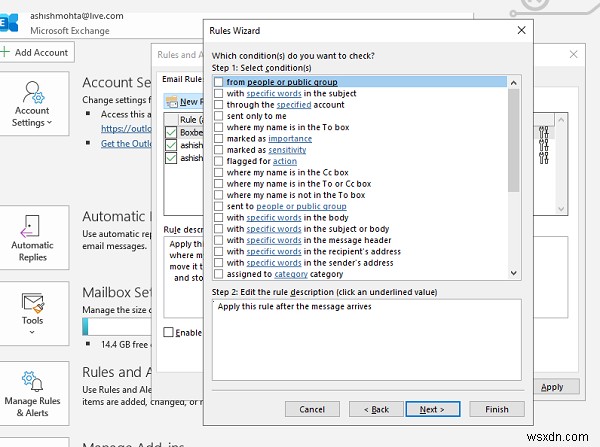Click the Step 2 rule description box
This screenshot has height=447, width=600.
[367, 340]
